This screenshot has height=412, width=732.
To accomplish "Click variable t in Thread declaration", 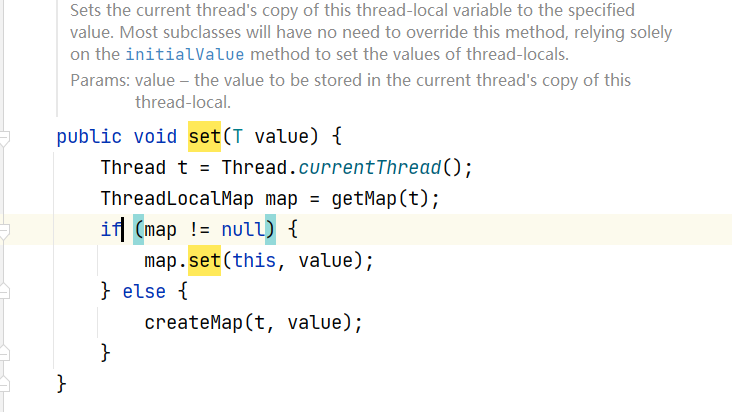I will [x=183, y=168].
